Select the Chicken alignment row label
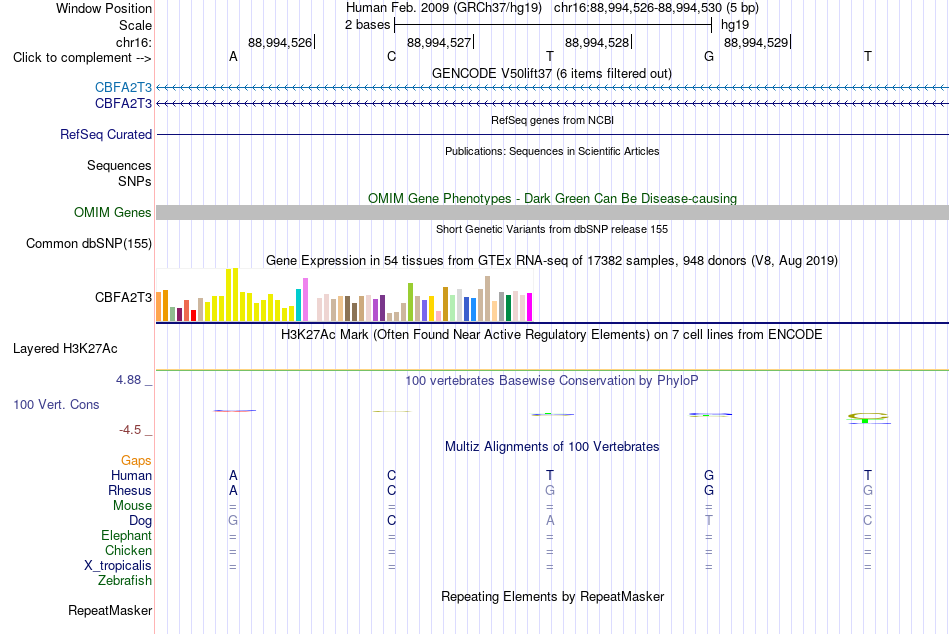The height and width of the screenshot is (634, 950). click(x=128, y=550)
